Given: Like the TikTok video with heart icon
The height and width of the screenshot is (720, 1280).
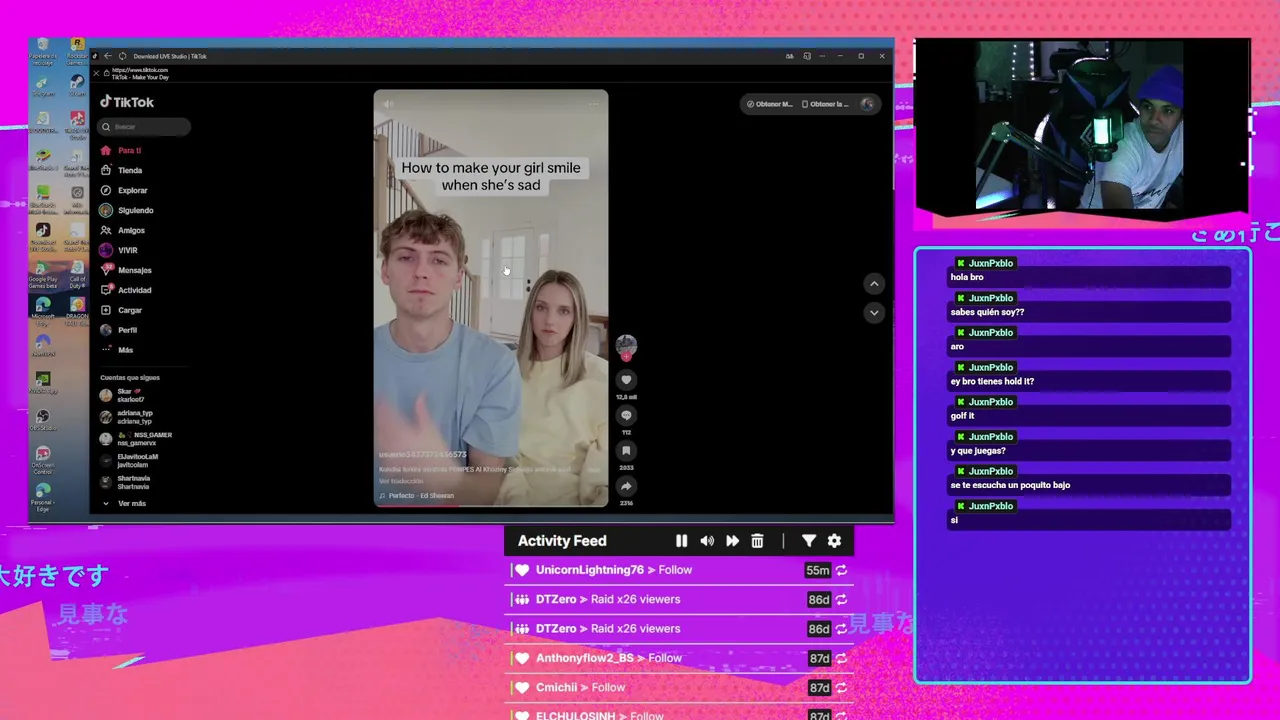Looking at the screenshot, I should [x=626, y=380].
